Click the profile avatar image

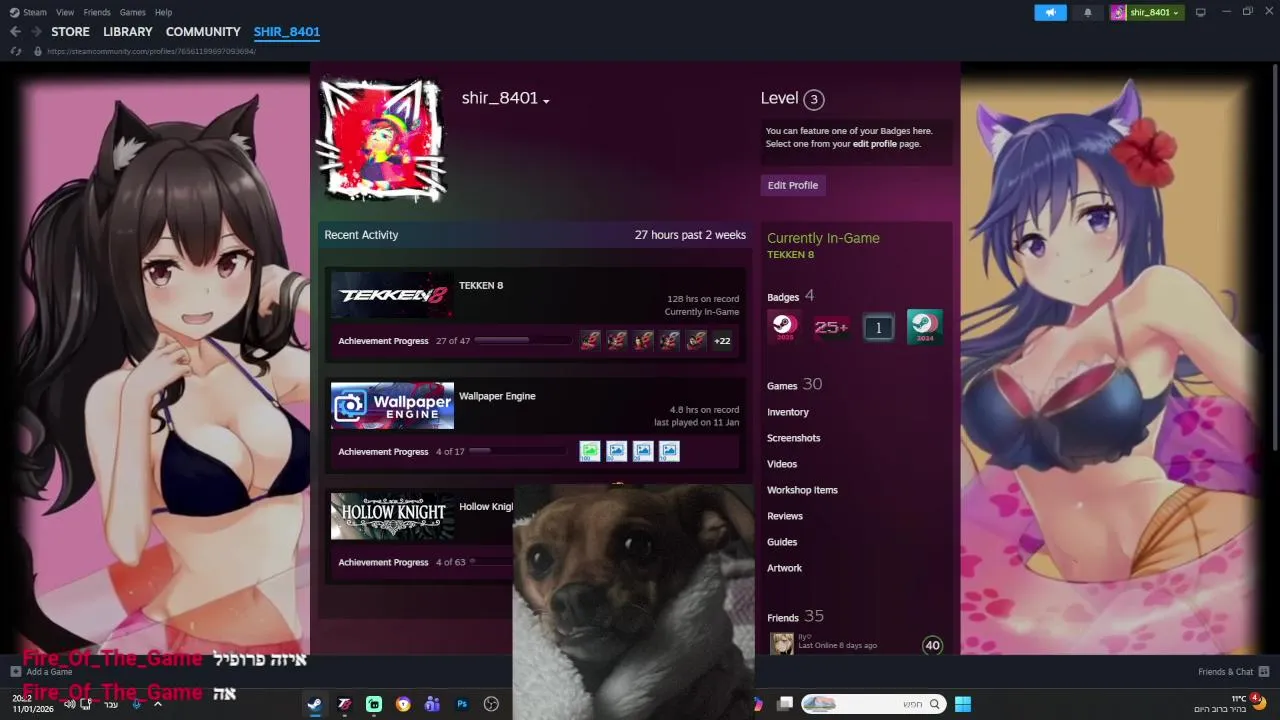[x=380, y=138]
